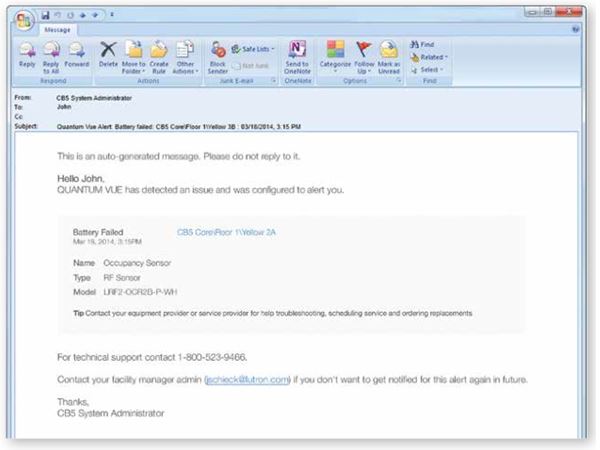
Task: Click the Tip troubleshooting line
Action: tap(272, 313)
